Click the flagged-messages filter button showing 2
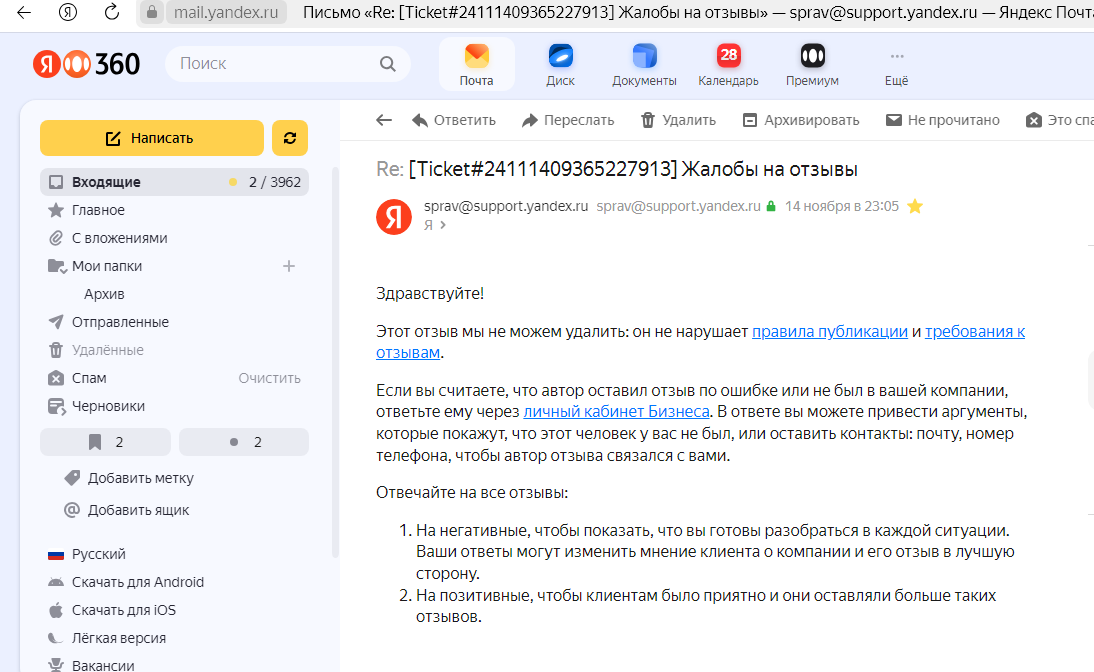 (x=105, y=442)
